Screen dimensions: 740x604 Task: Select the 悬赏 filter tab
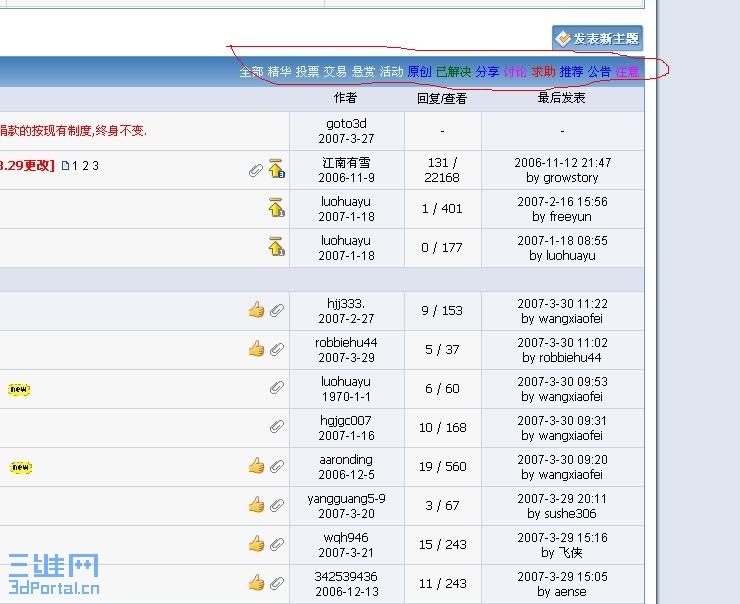[x=363, y=72]
